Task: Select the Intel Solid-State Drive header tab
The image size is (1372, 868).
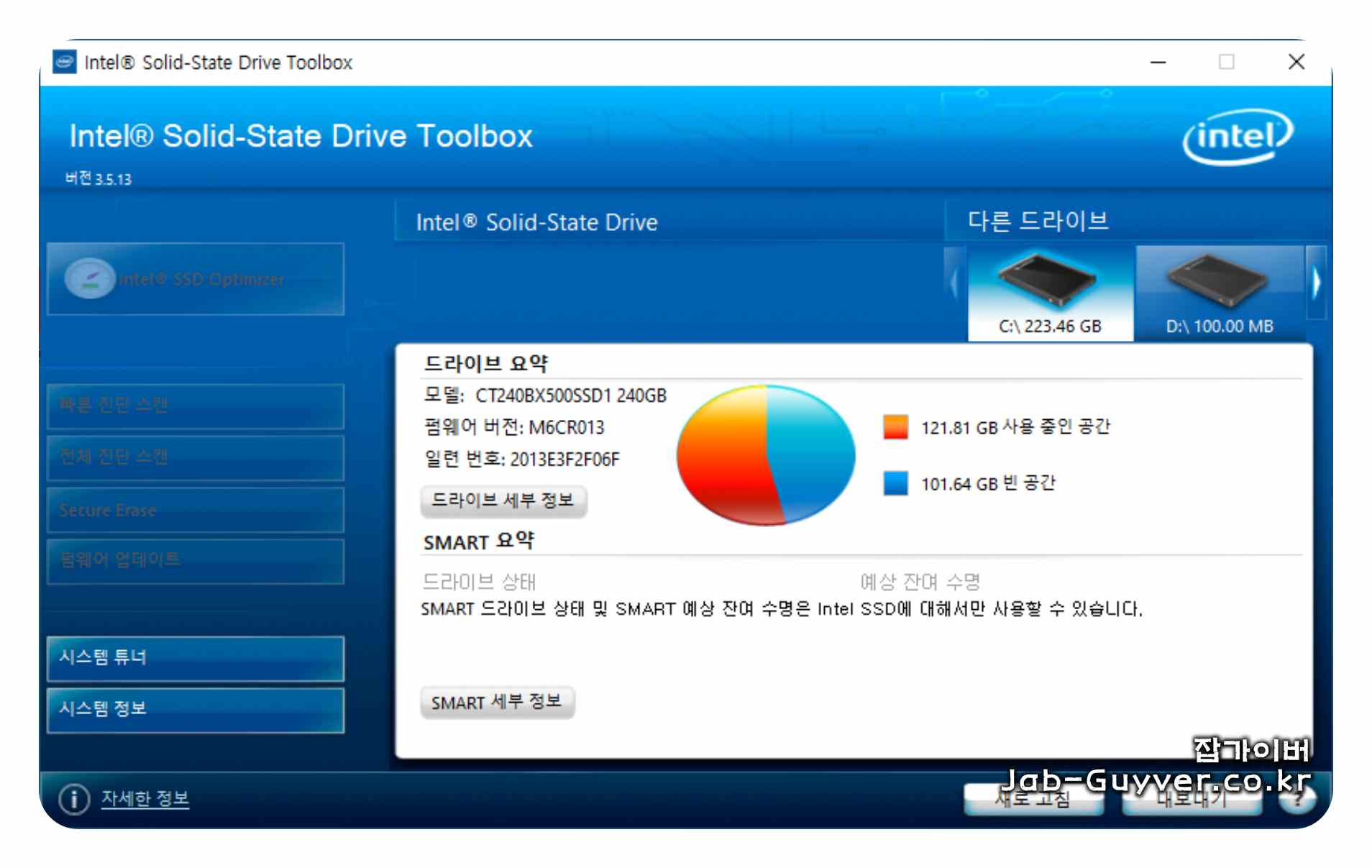Action: tap(669, 221)
